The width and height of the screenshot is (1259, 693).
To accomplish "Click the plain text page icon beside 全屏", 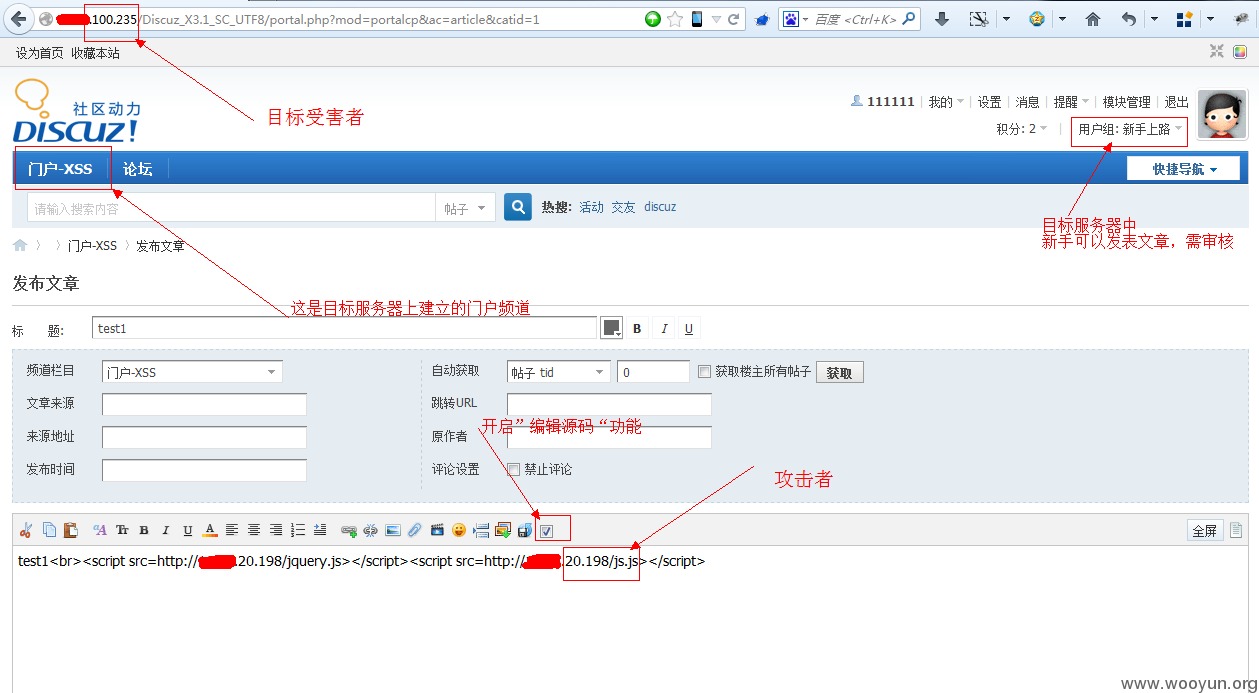I will [x=1236, y=530].
